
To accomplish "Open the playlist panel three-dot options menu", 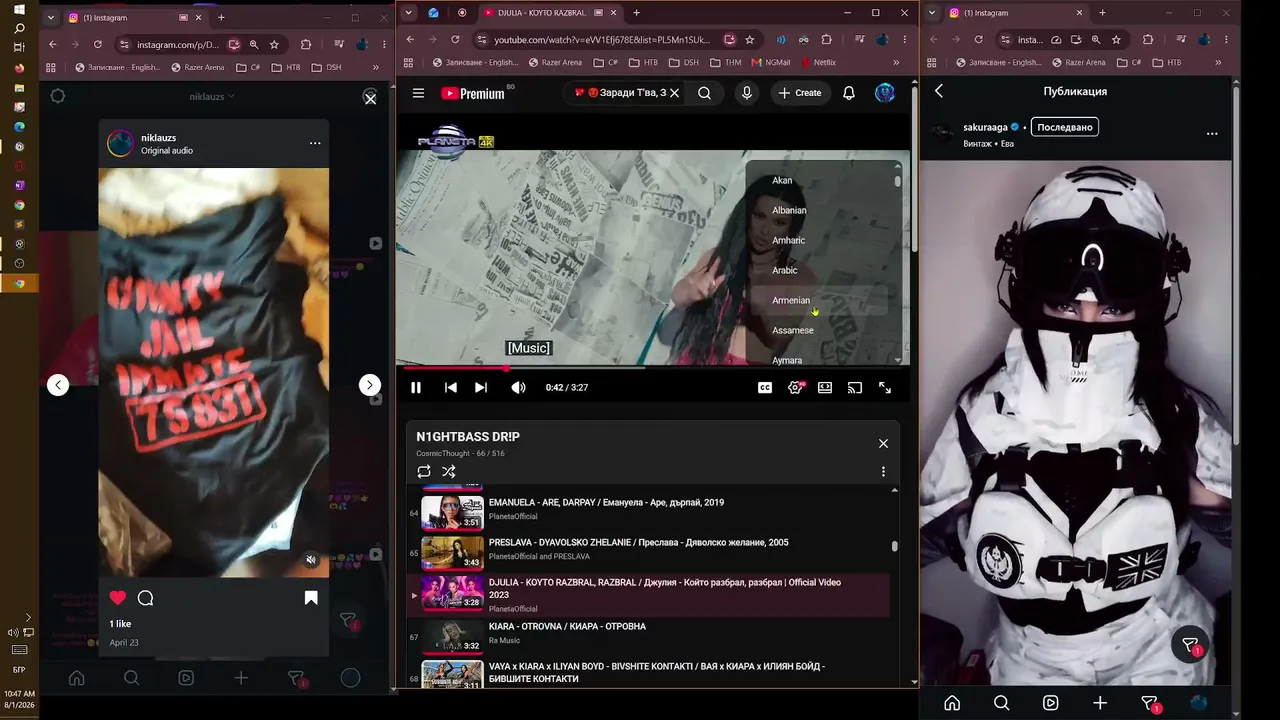I will [x=883, y=471].
